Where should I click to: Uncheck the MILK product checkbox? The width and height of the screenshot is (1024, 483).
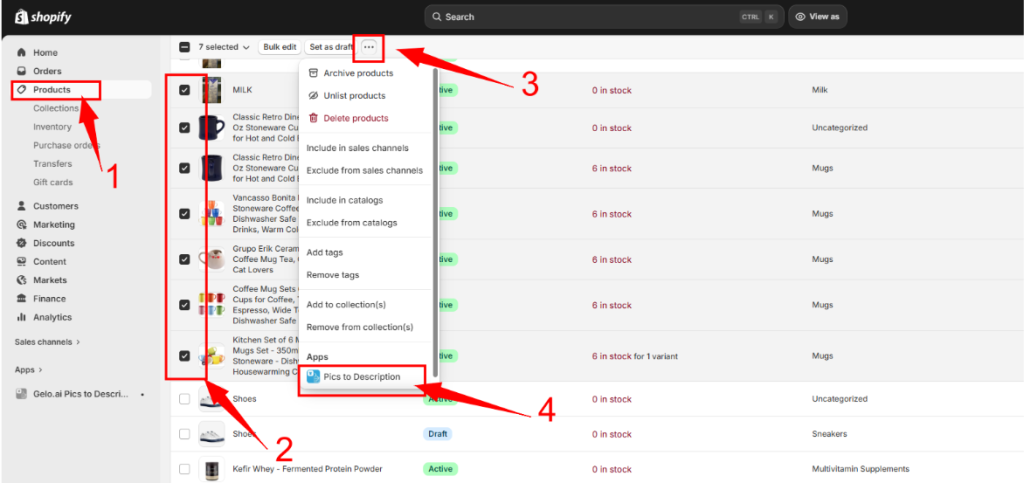184,90
